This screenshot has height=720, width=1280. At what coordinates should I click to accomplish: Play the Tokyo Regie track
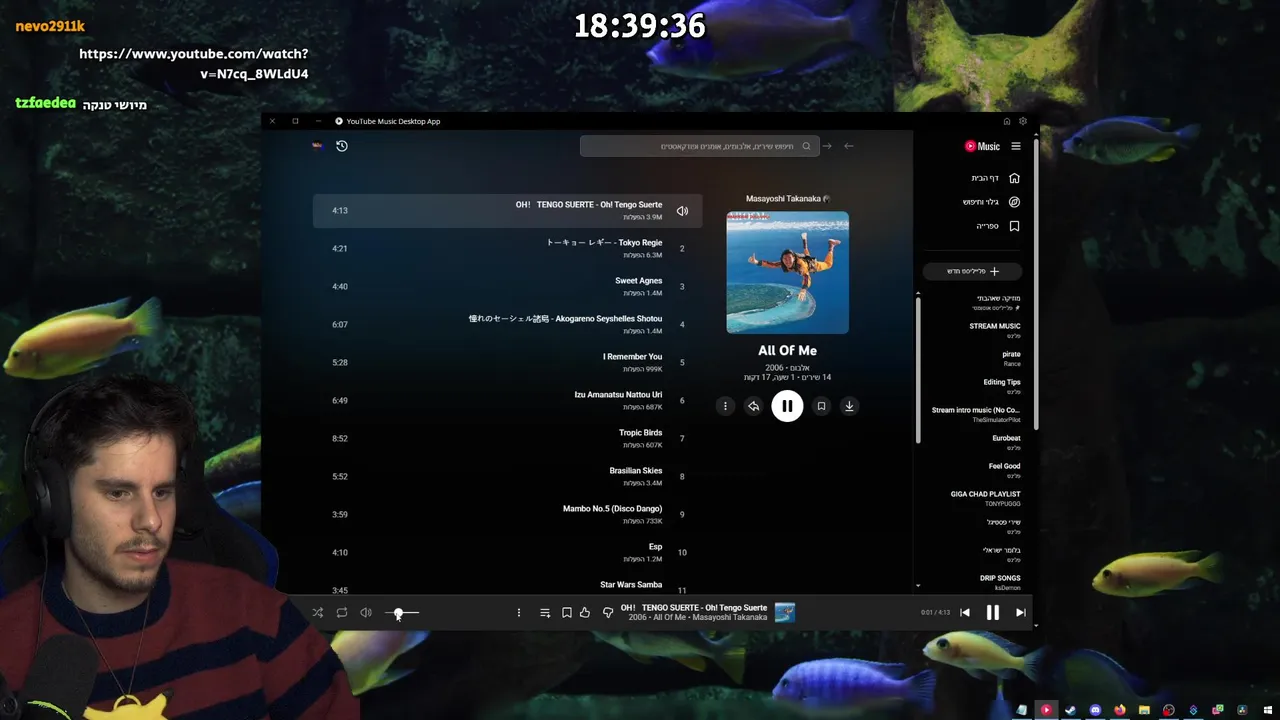tap(507, 248)
